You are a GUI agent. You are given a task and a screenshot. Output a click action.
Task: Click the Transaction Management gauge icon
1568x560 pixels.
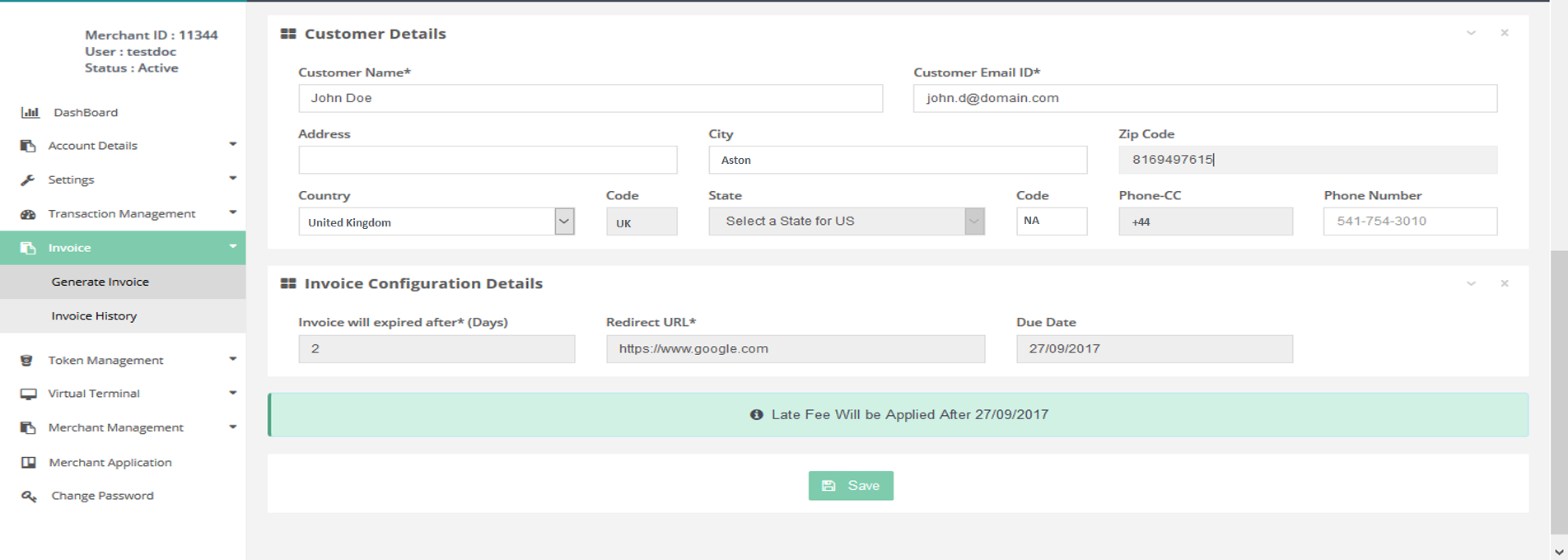(x=28, y=214)
